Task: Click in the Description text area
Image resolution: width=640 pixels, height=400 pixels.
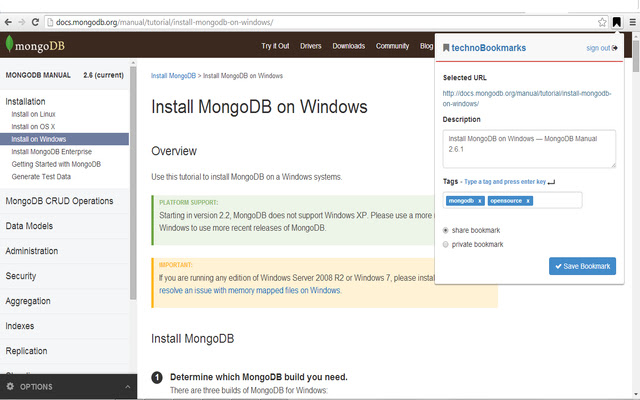Action: click(x=529, y=149)
